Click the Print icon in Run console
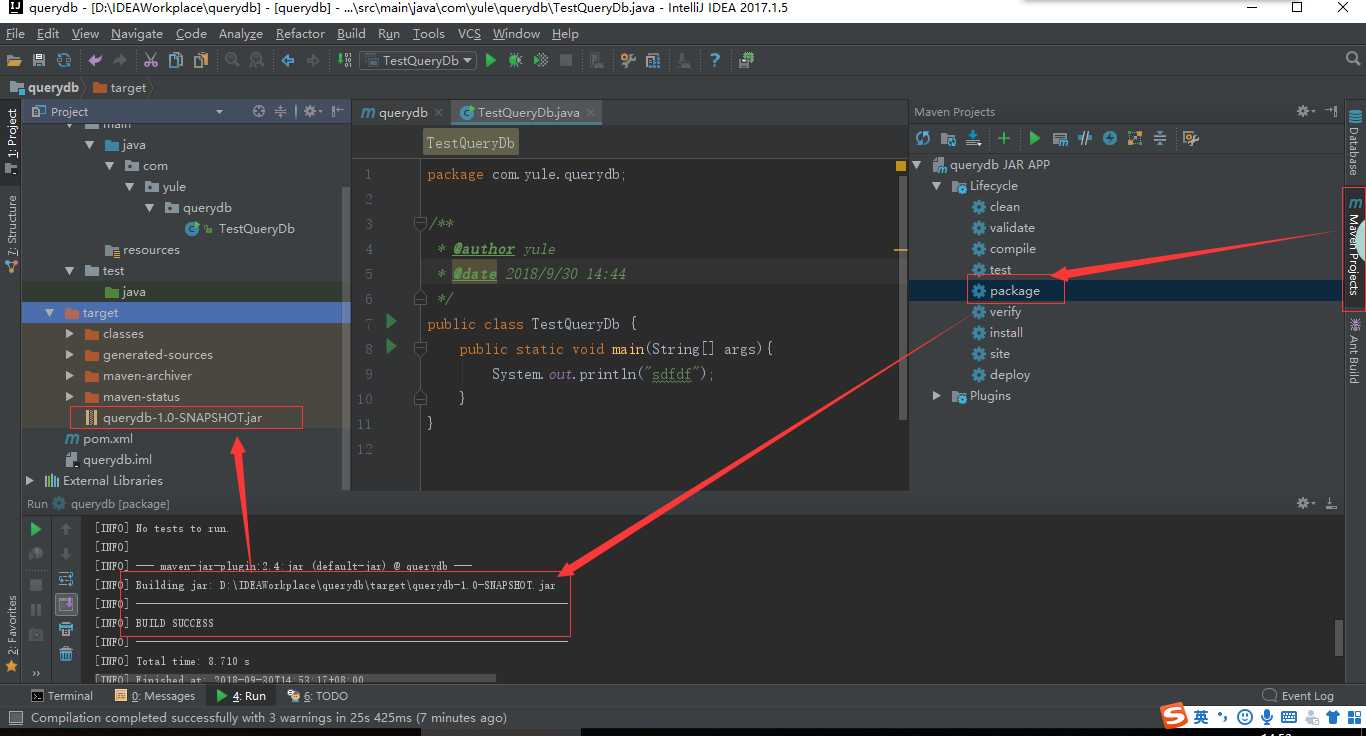The image size is (1366, 736). click(x=66, y=629)
